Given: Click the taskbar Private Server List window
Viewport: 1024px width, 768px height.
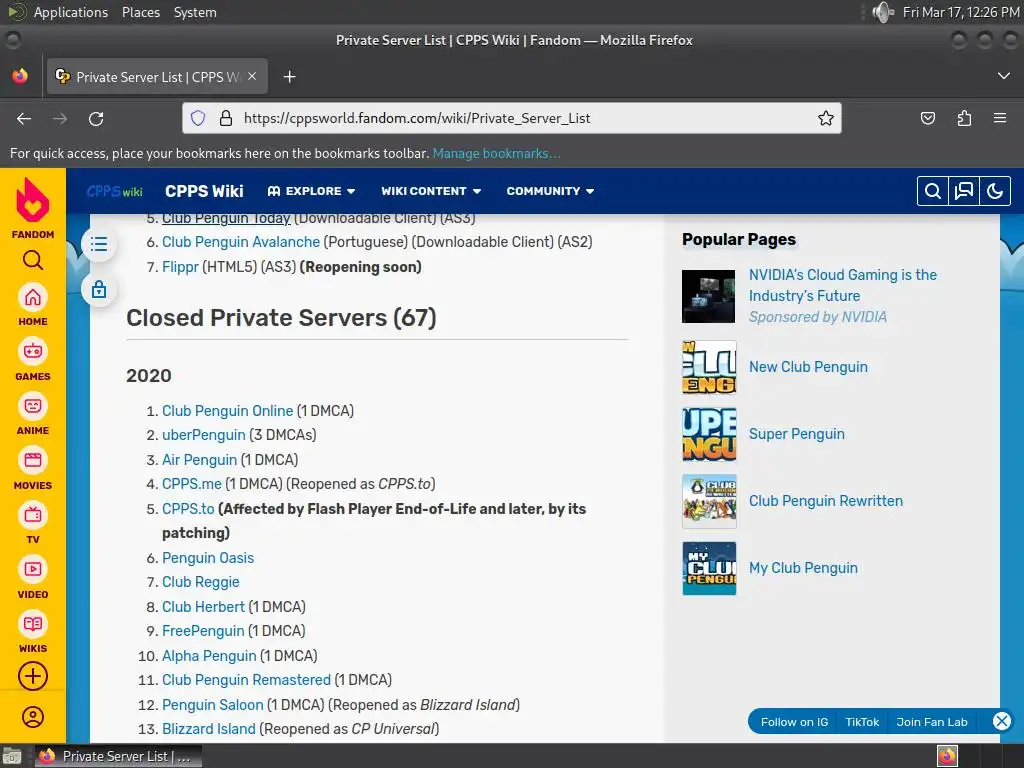Looking at the screenshot, I should (118, 756).
